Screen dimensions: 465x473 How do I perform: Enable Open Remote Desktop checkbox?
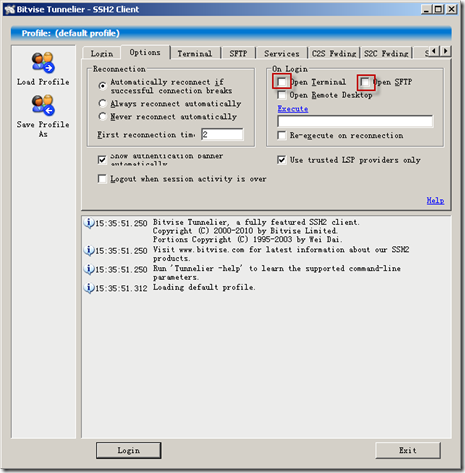(282, 95)
